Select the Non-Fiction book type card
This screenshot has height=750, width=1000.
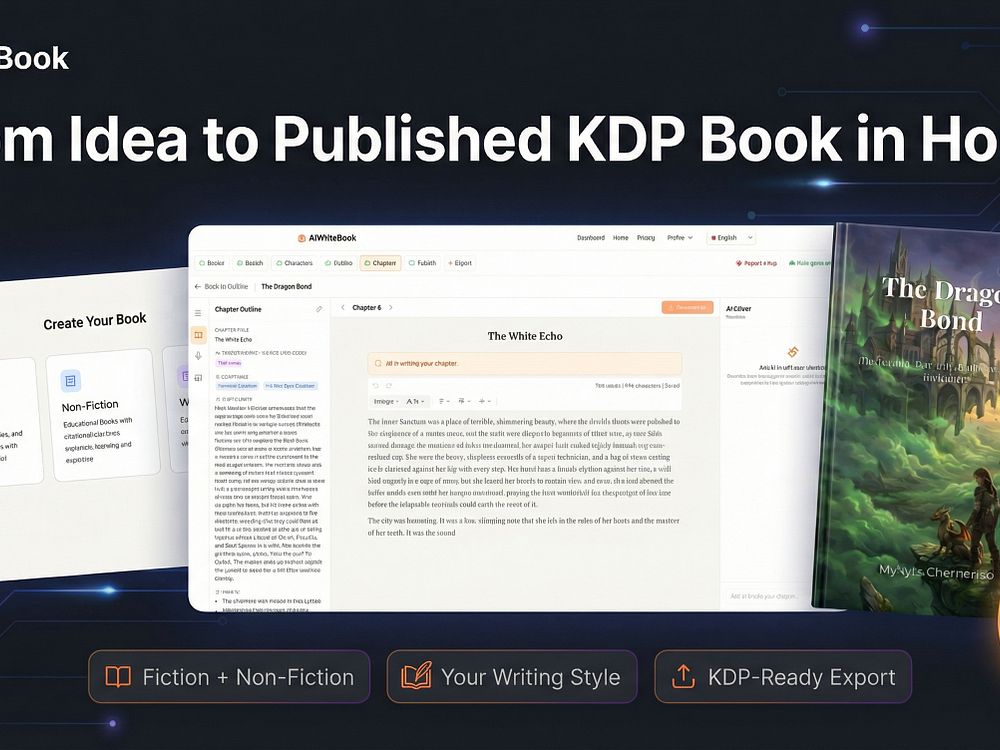pos(102,415)
